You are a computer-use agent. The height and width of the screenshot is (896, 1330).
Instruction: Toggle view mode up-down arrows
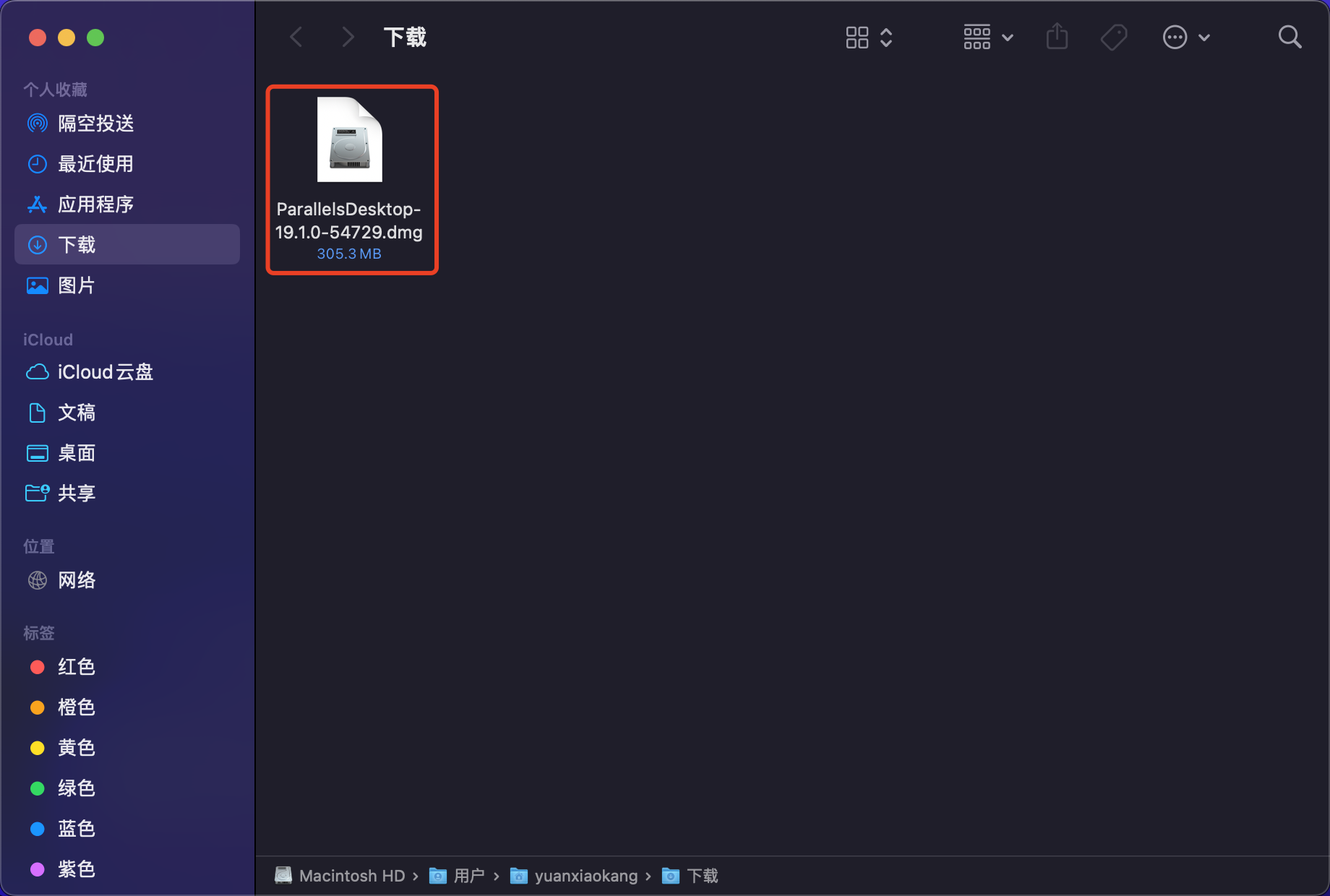pos(886,38)
